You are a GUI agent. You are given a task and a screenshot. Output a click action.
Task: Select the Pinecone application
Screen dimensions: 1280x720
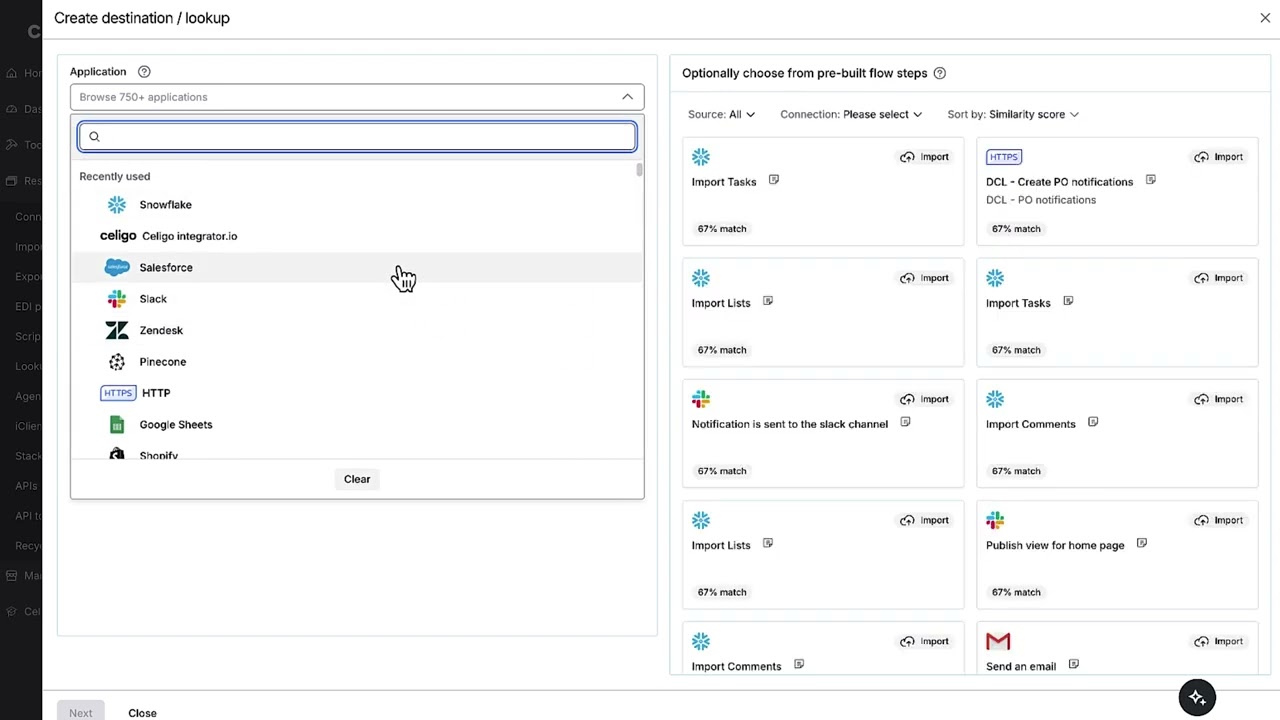pyautogui.click(x=357, y=361)
